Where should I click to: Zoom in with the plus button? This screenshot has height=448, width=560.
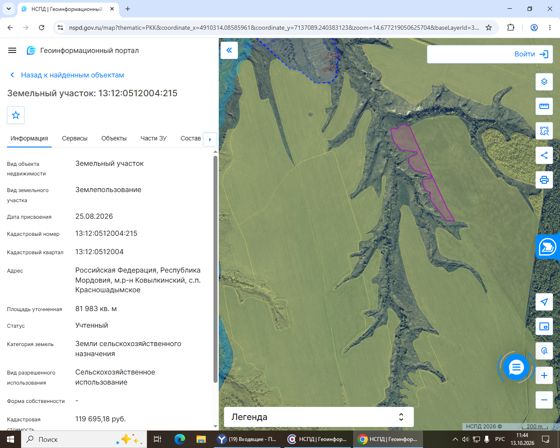(544, 375)
